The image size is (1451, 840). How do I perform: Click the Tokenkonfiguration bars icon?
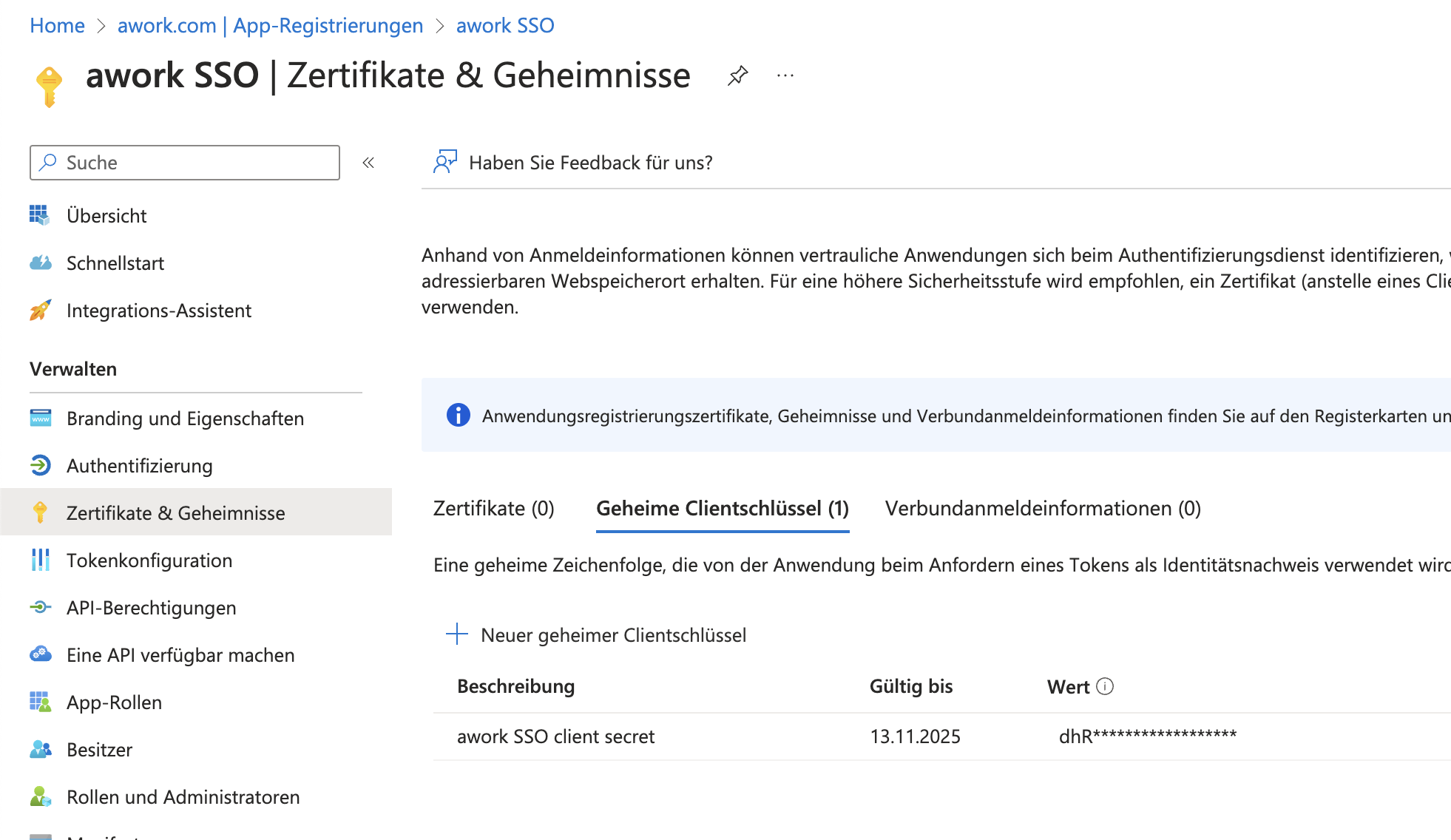pyautogui.click(x=40, y=560)
